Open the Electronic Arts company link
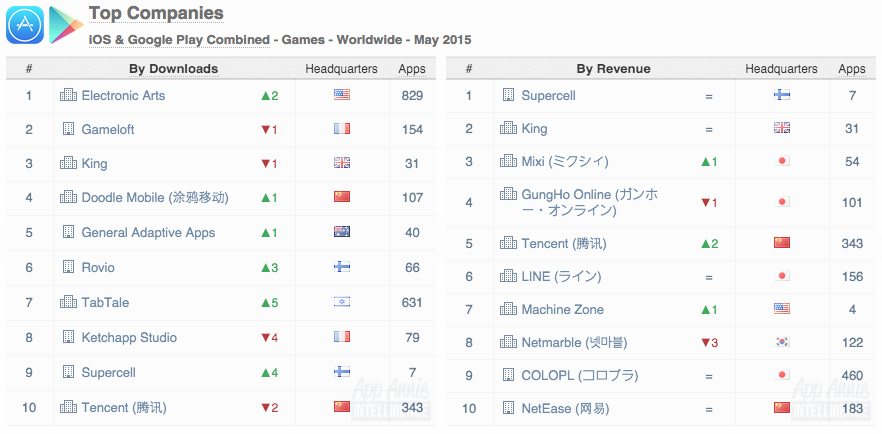882x434 pixels. [123, 96]
